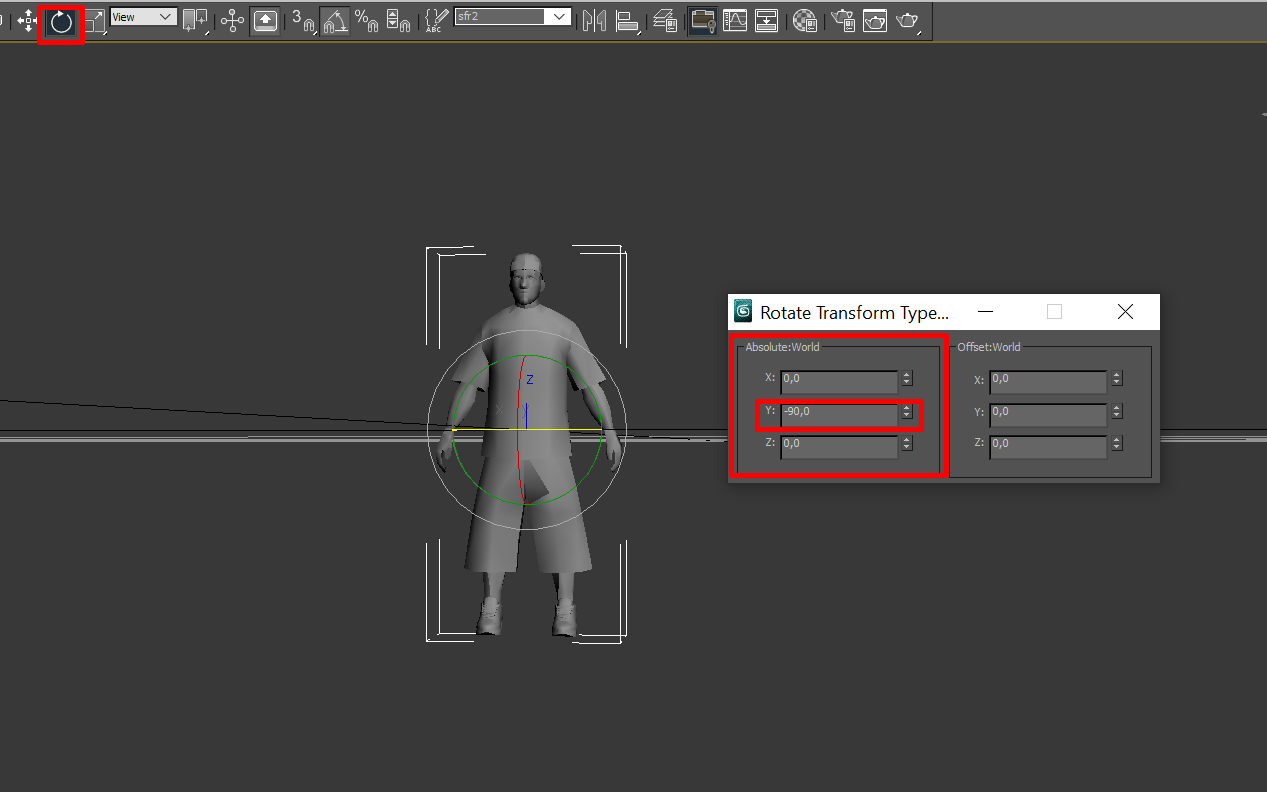Image resolution: width=1267 pixels, height=792 pixels.
Task: Toggle the 3D Snaps button
Action: pos(302,20)
